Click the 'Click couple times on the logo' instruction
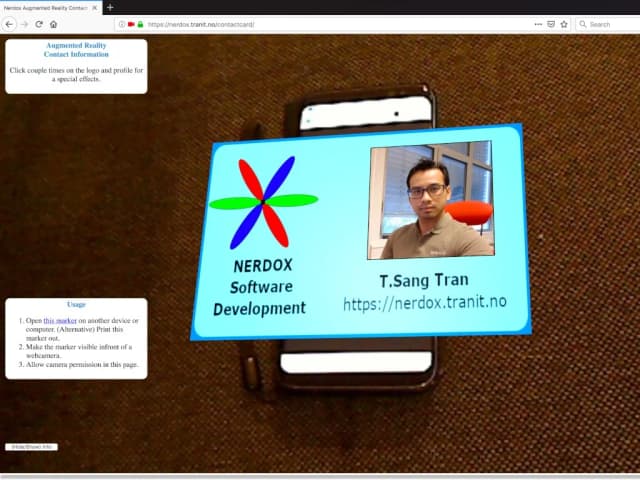 tap(76, 75)
